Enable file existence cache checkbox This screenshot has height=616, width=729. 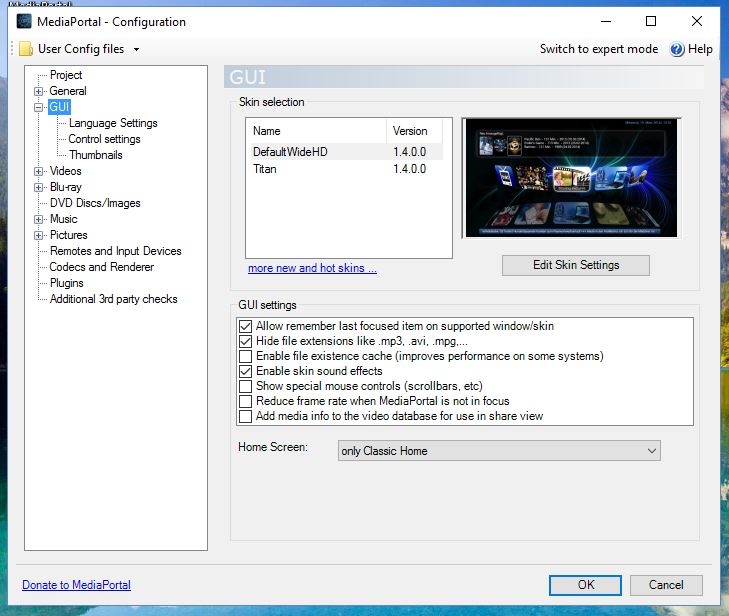tap(245, 357)
